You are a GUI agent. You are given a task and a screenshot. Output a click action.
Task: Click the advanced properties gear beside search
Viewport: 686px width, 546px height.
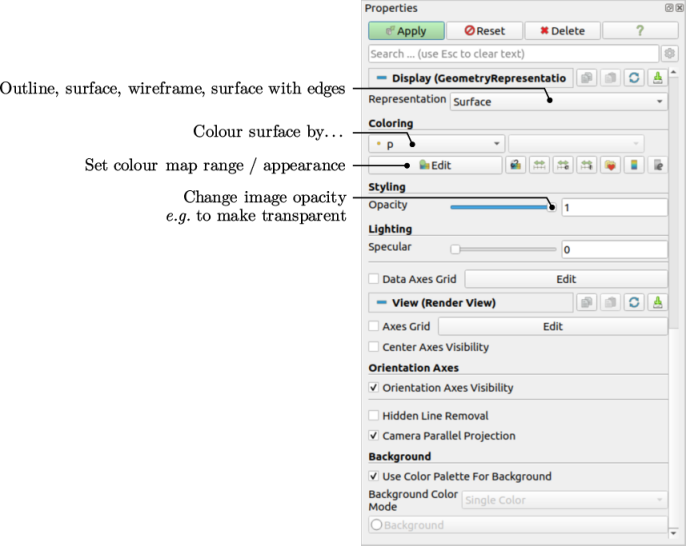[x=669, y=54]
